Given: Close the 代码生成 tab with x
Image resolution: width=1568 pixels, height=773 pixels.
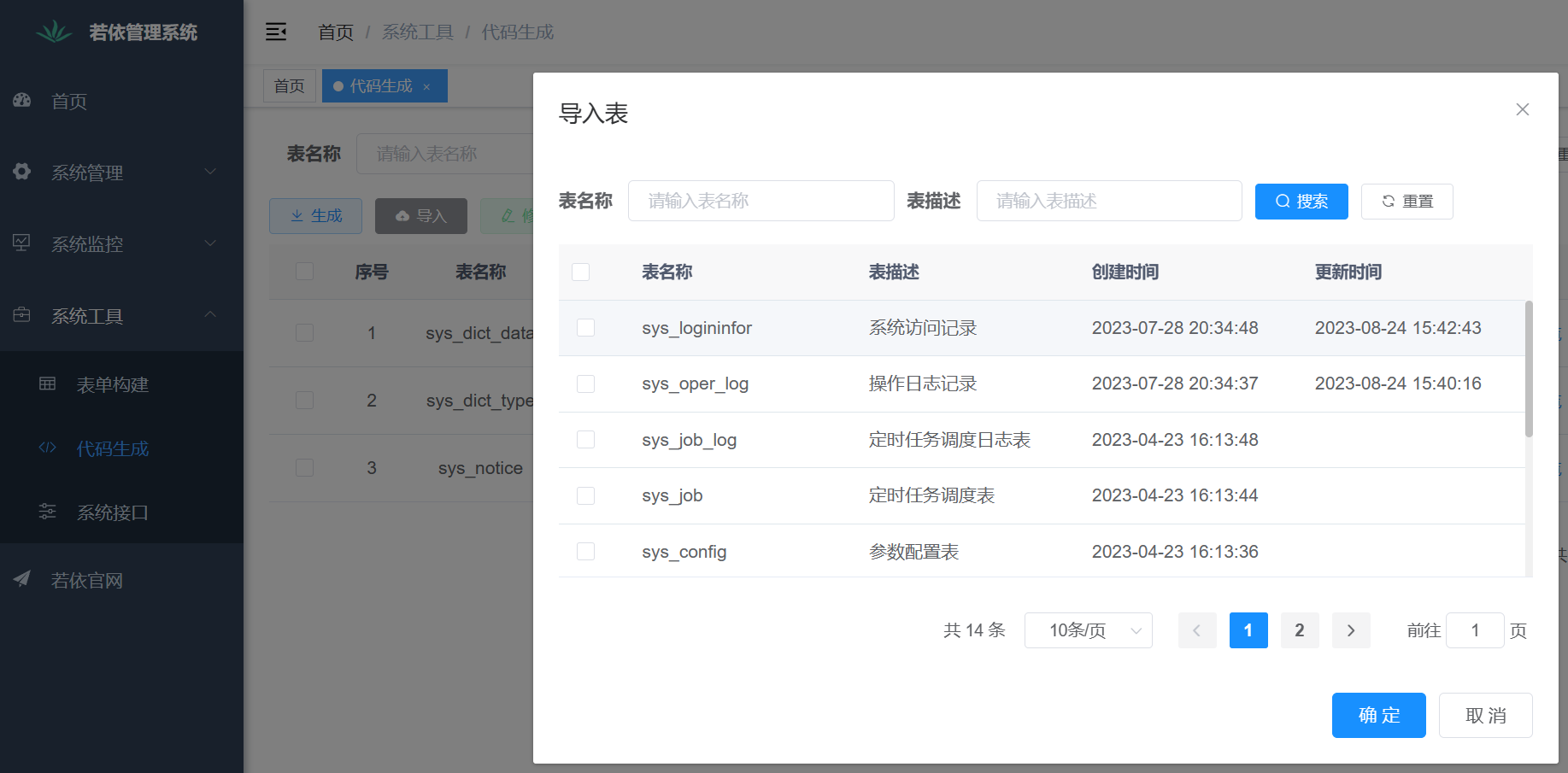Looking at the screenshot, I should pyautogui.click(x=426, y=87).
